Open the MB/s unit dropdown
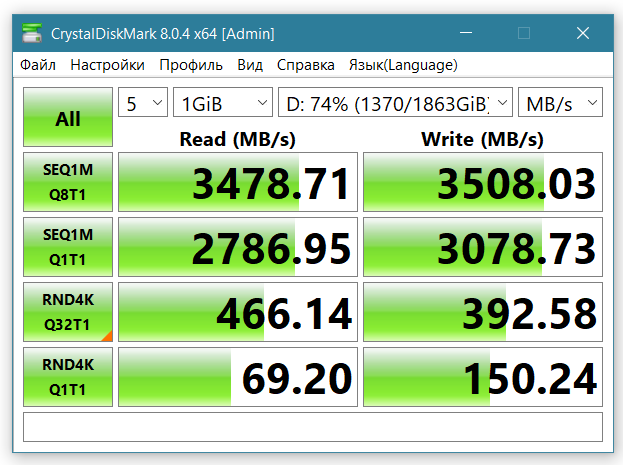Viewport: 623px width, 465px height. pyautogui.click(x=560, y=102)
